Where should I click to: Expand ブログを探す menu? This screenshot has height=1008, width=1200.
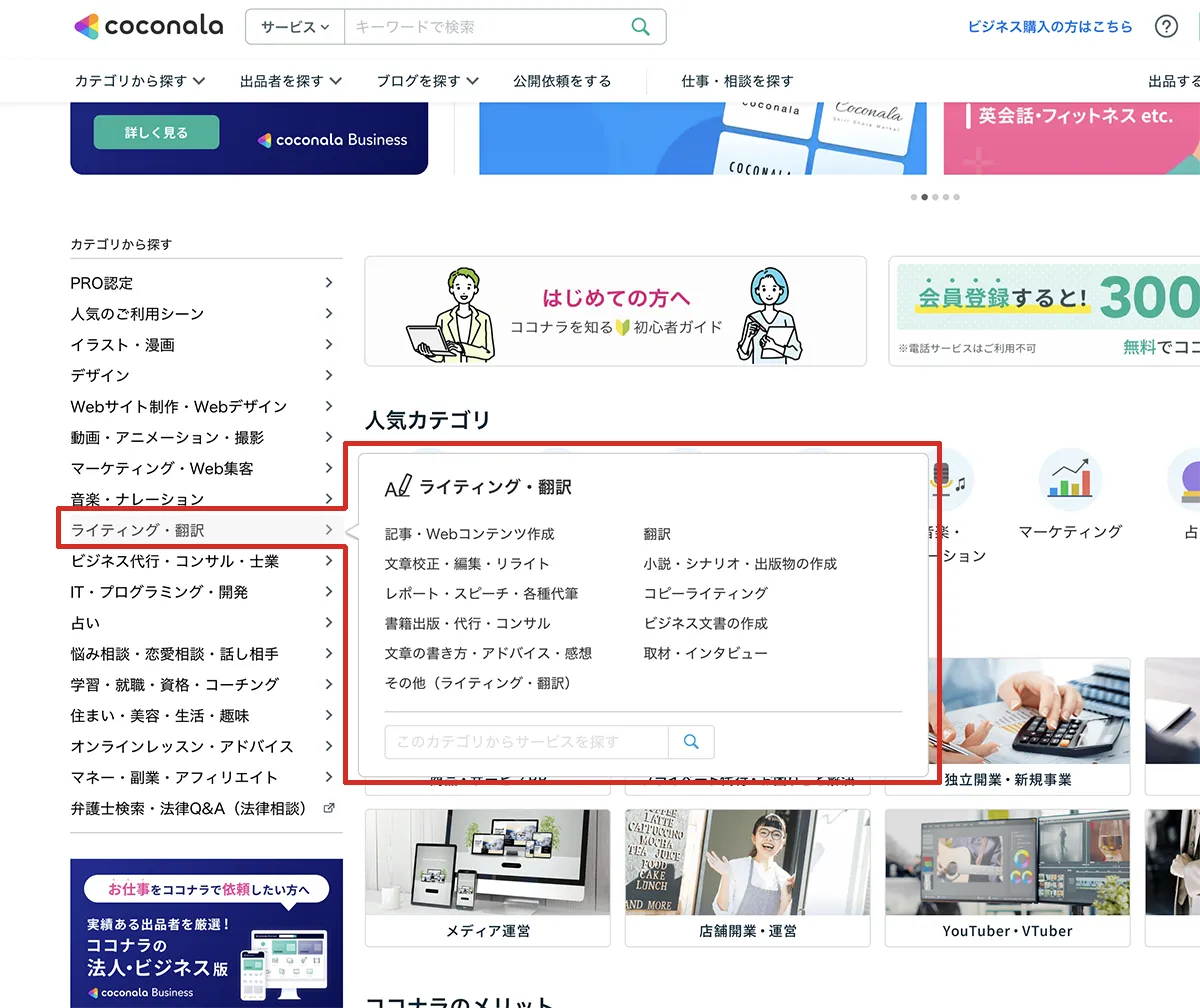pos(428,81)
